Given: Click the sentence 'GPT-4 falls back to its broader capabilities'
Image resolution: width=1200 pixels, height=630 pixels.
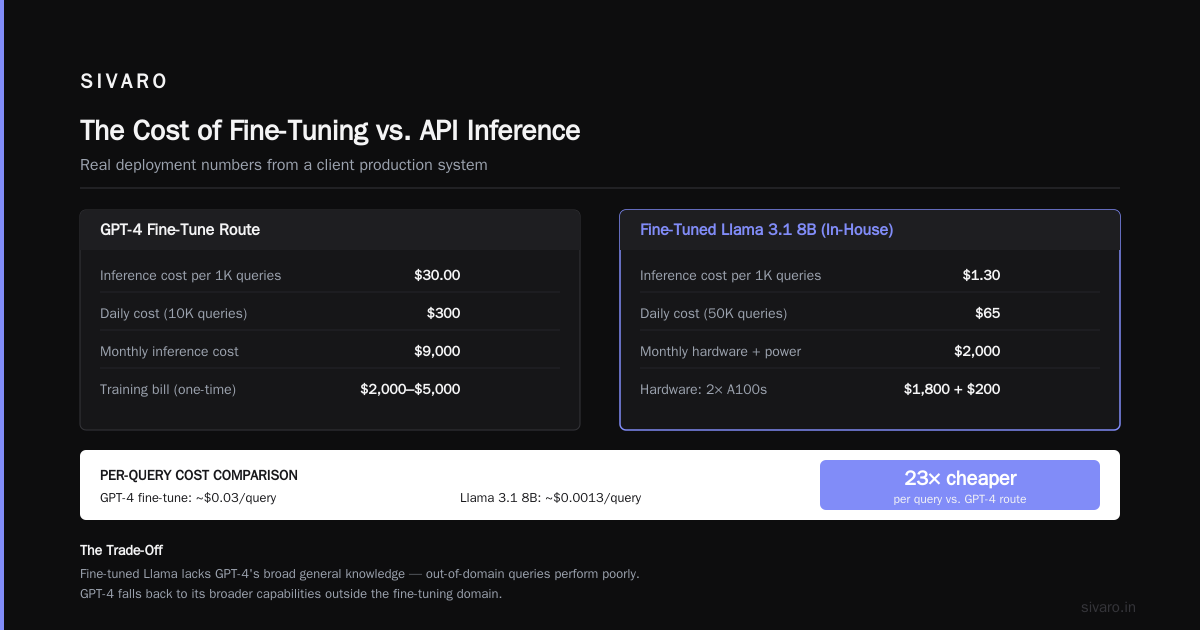Looking at the screenshot, I should click(x=290, y=594).
